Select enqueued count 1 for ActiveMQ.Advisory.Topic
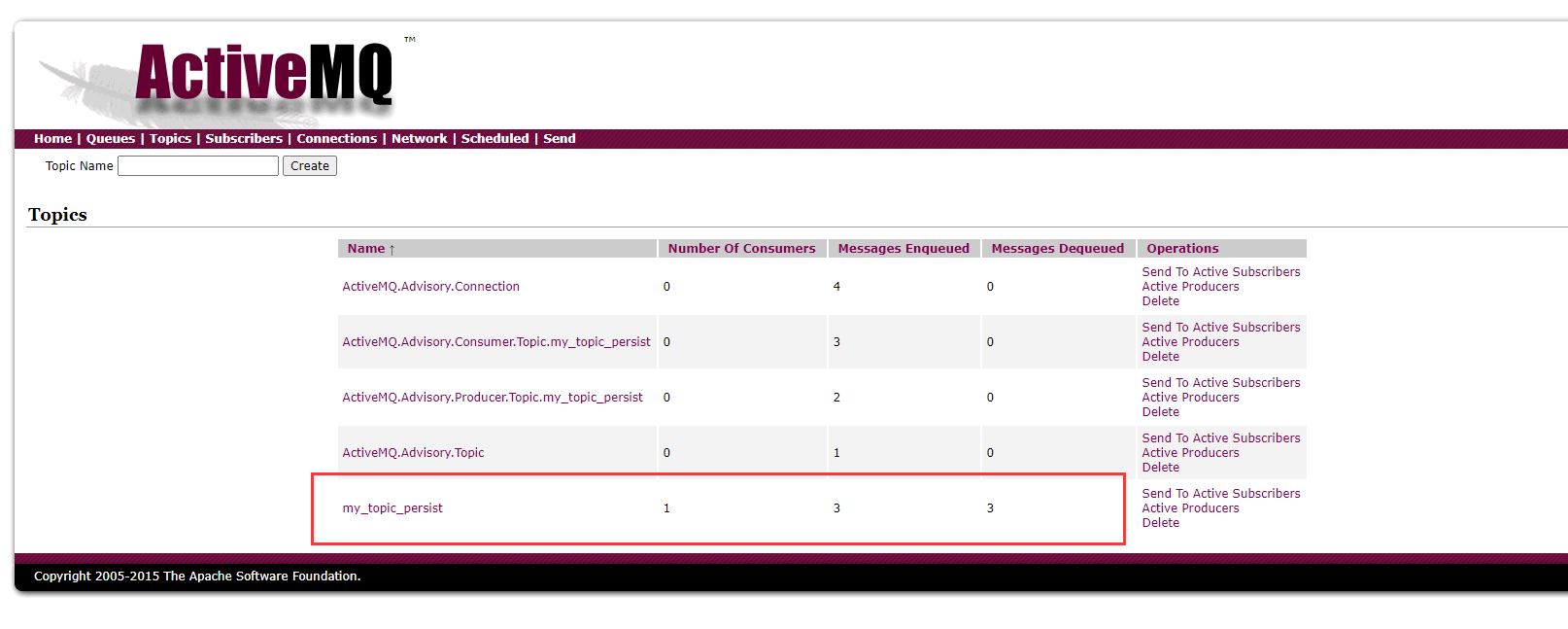 coord(836,453)
